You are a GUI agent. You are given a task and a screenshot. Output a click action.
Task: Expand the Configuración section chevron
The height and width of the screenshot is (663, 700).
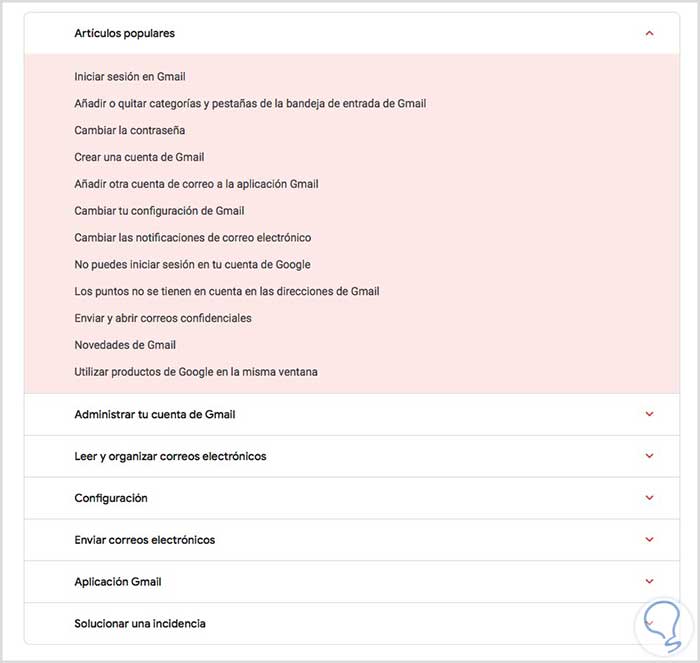649,498
